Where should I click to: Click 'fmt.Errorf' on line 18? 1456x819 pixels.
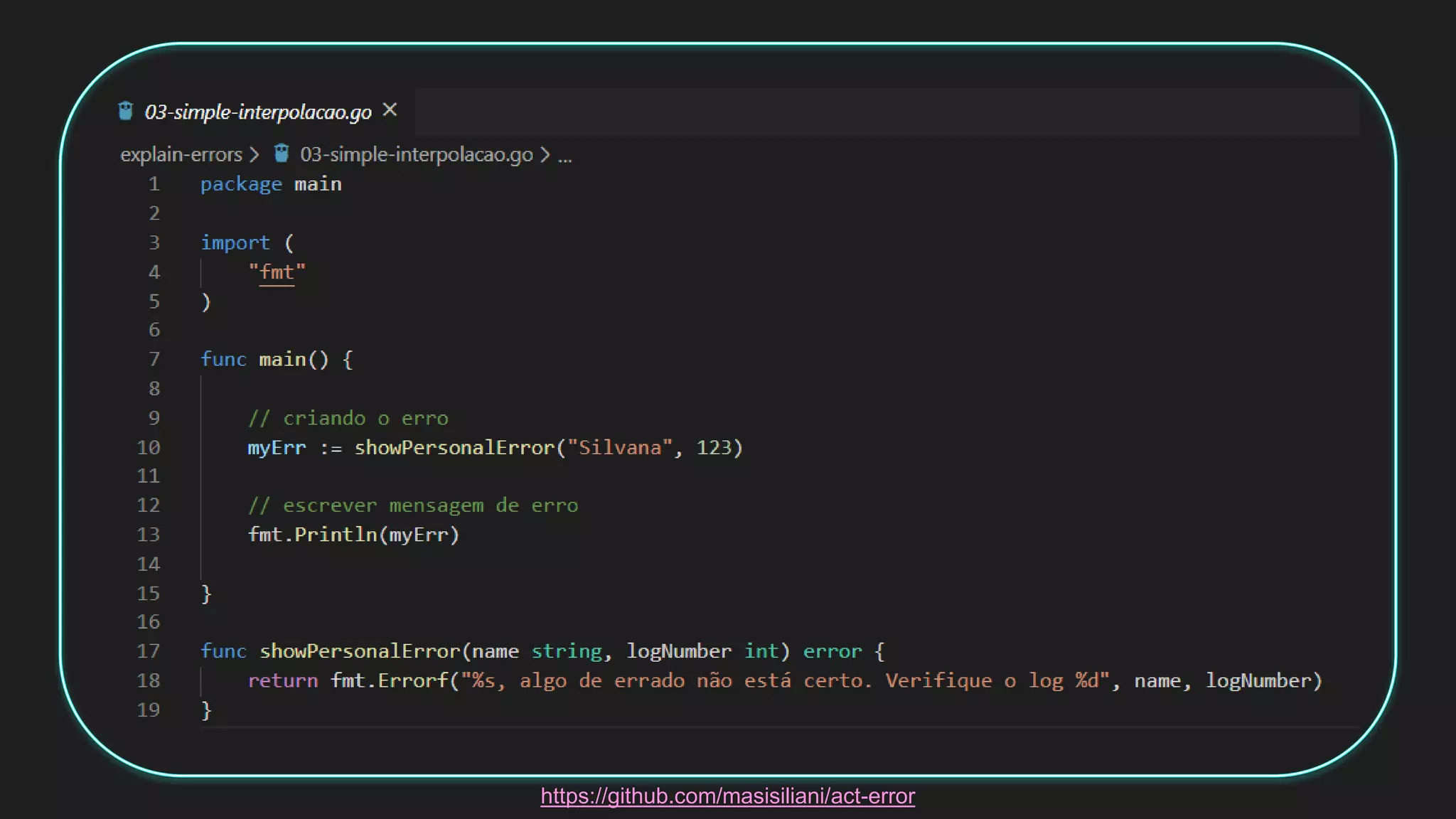click(x=389, y=680)
